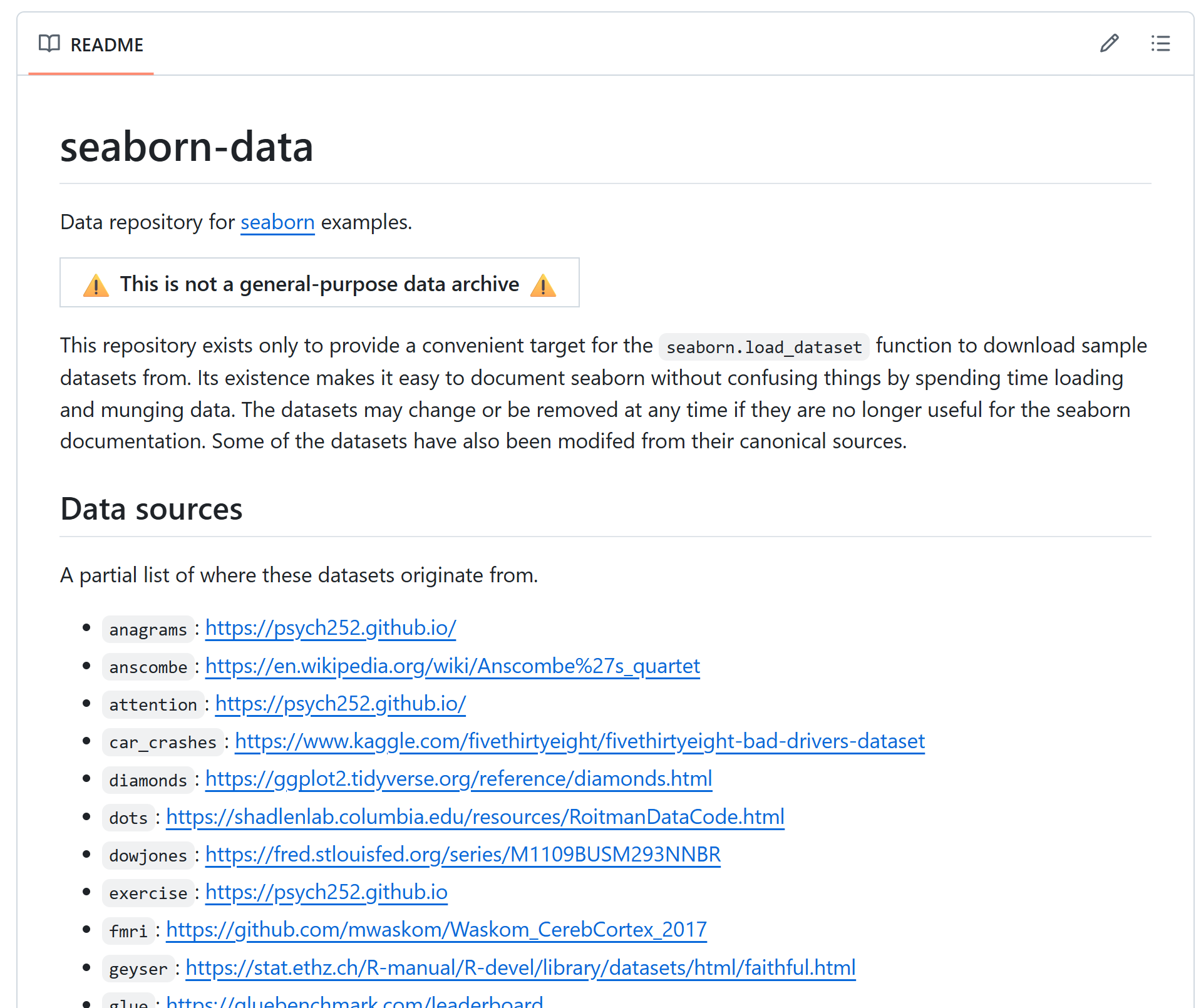Image resolution: width=1201 pixels, height=1008 pixels.
Task: Open the shadlenlab RoitmanDataCode link
Action: (475, 817)
